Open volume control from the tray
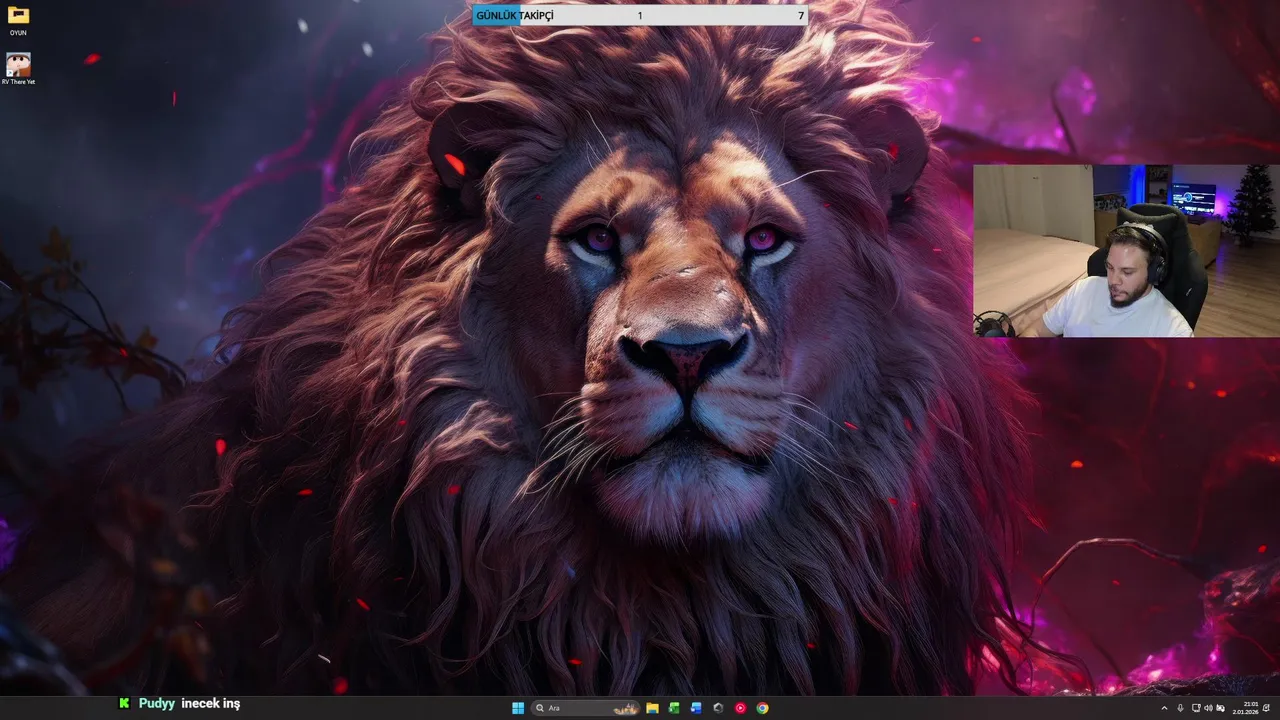Image resolution: width=1280 pixels, height=720 pixels. [1208, 708]
